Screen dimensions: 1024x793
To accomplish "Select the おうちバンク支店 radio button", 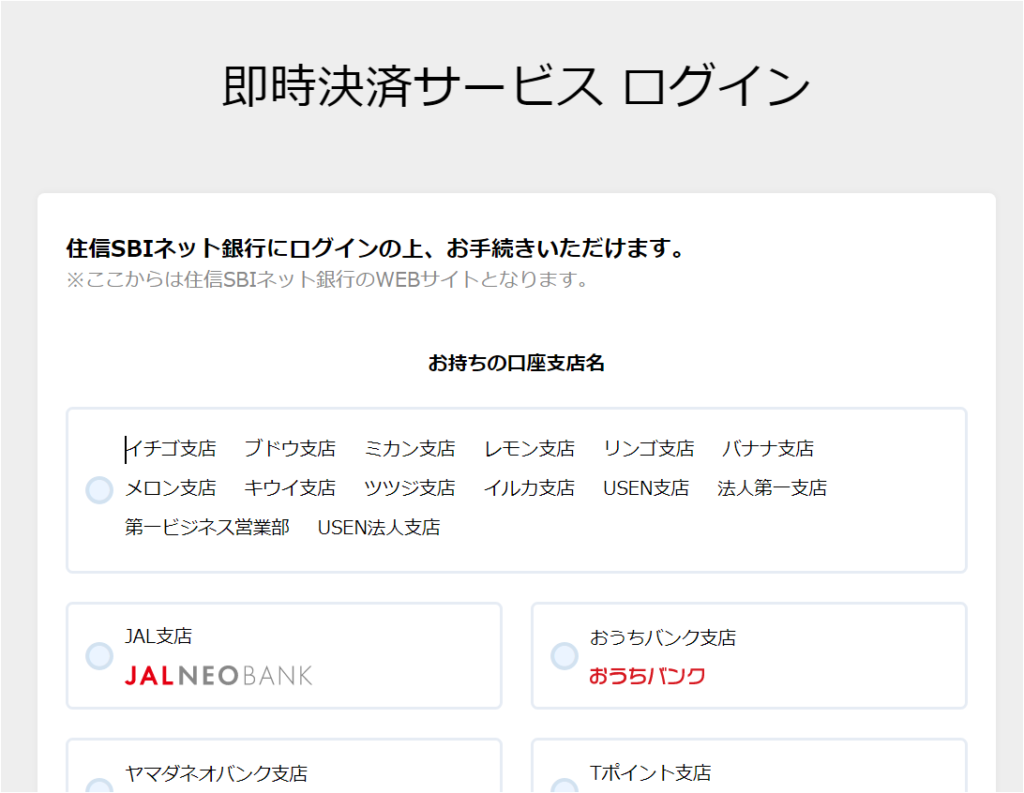I will pos(564,656).
